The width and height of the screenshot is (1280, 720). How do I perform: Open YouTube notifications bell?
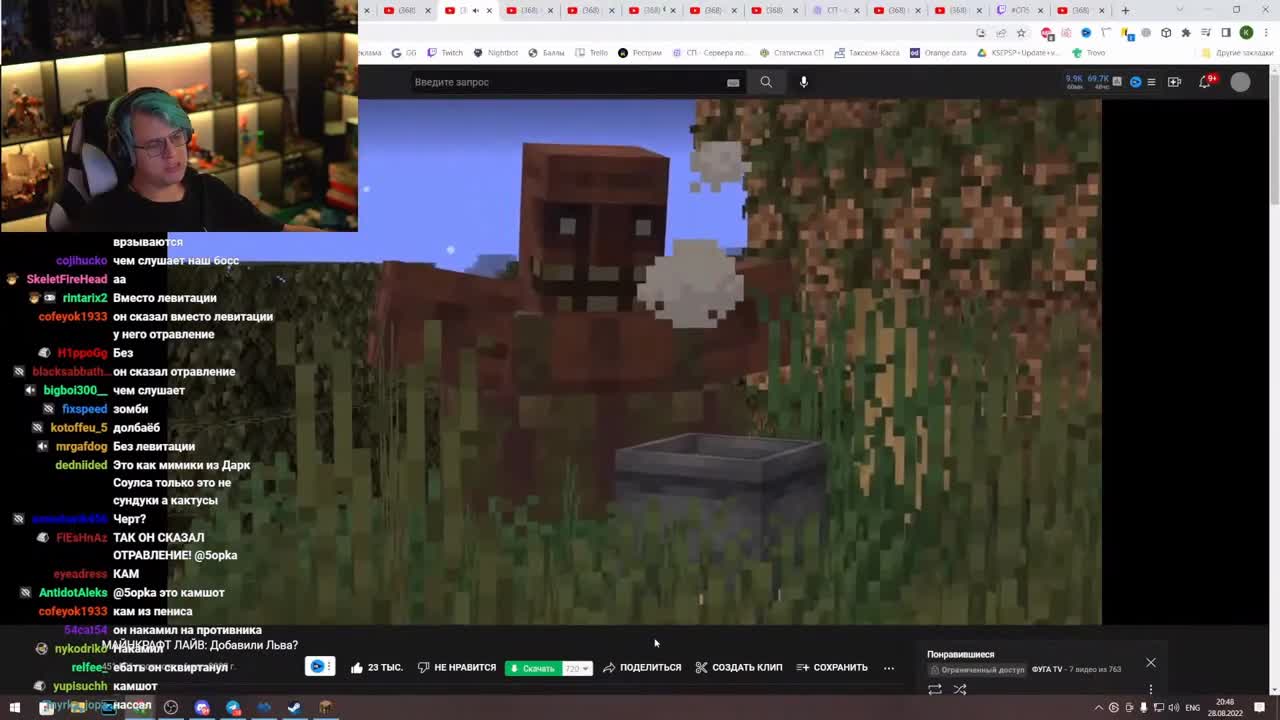click(1205, 82)
